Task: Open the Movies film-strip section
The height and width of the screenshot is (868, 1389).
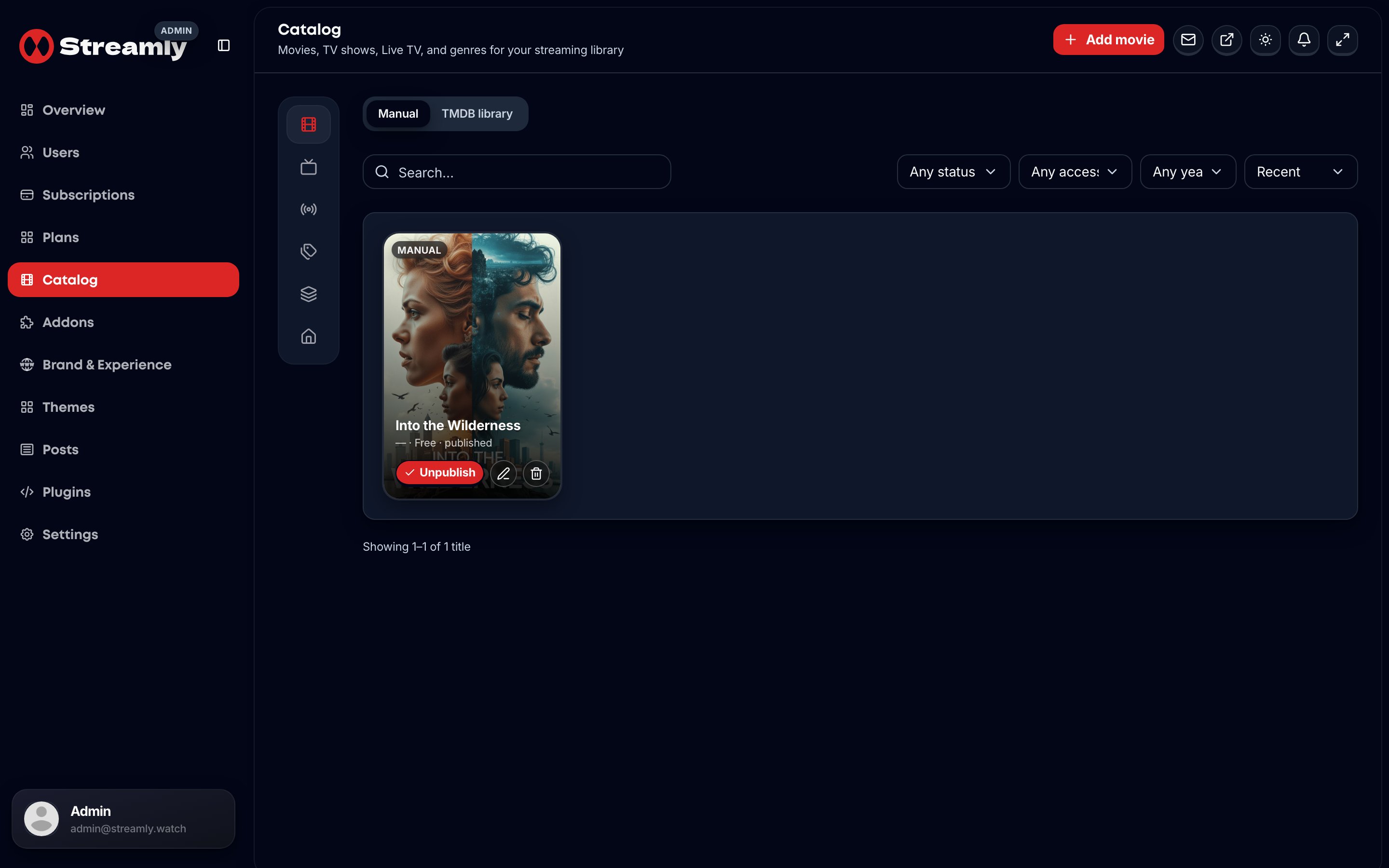Action: point(309,124)
